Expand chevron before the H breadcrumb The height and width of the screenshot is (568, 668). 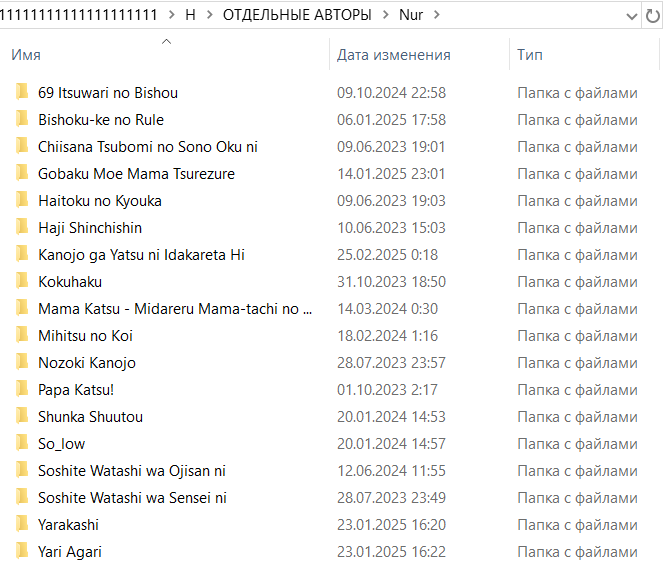pos(171,15)
